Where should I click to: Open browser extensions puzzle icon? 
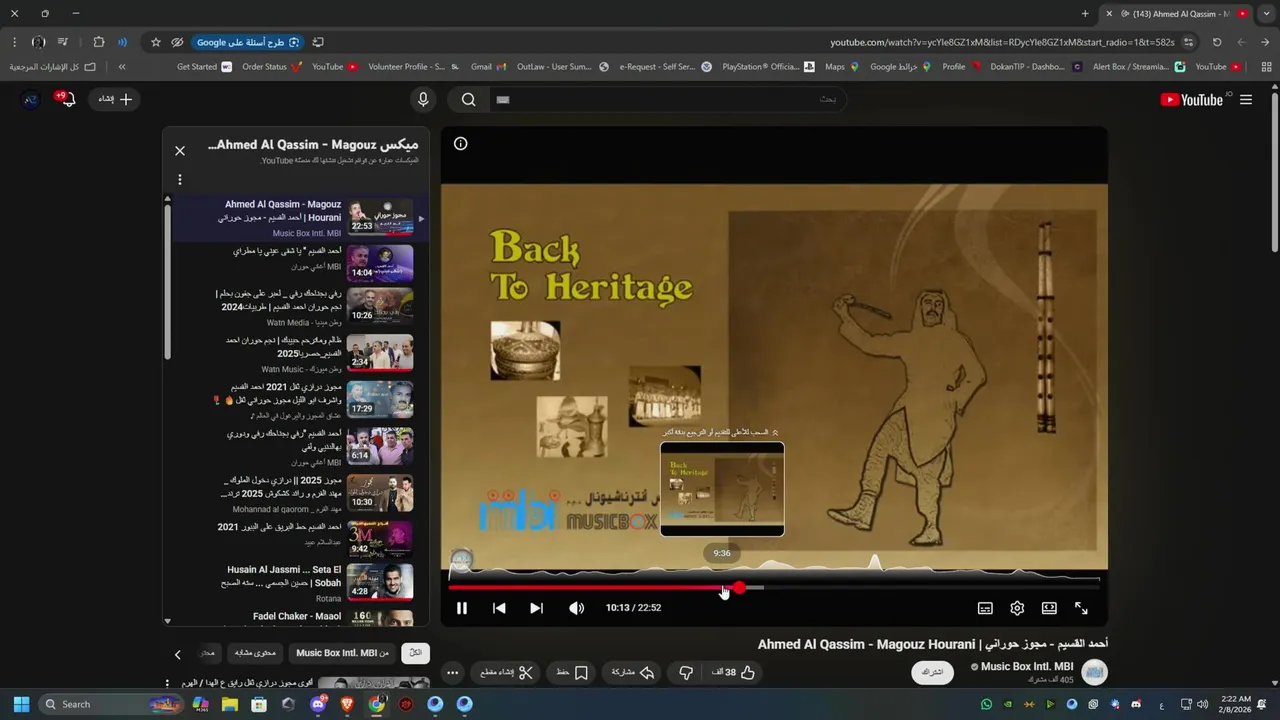tap(98, 42)
